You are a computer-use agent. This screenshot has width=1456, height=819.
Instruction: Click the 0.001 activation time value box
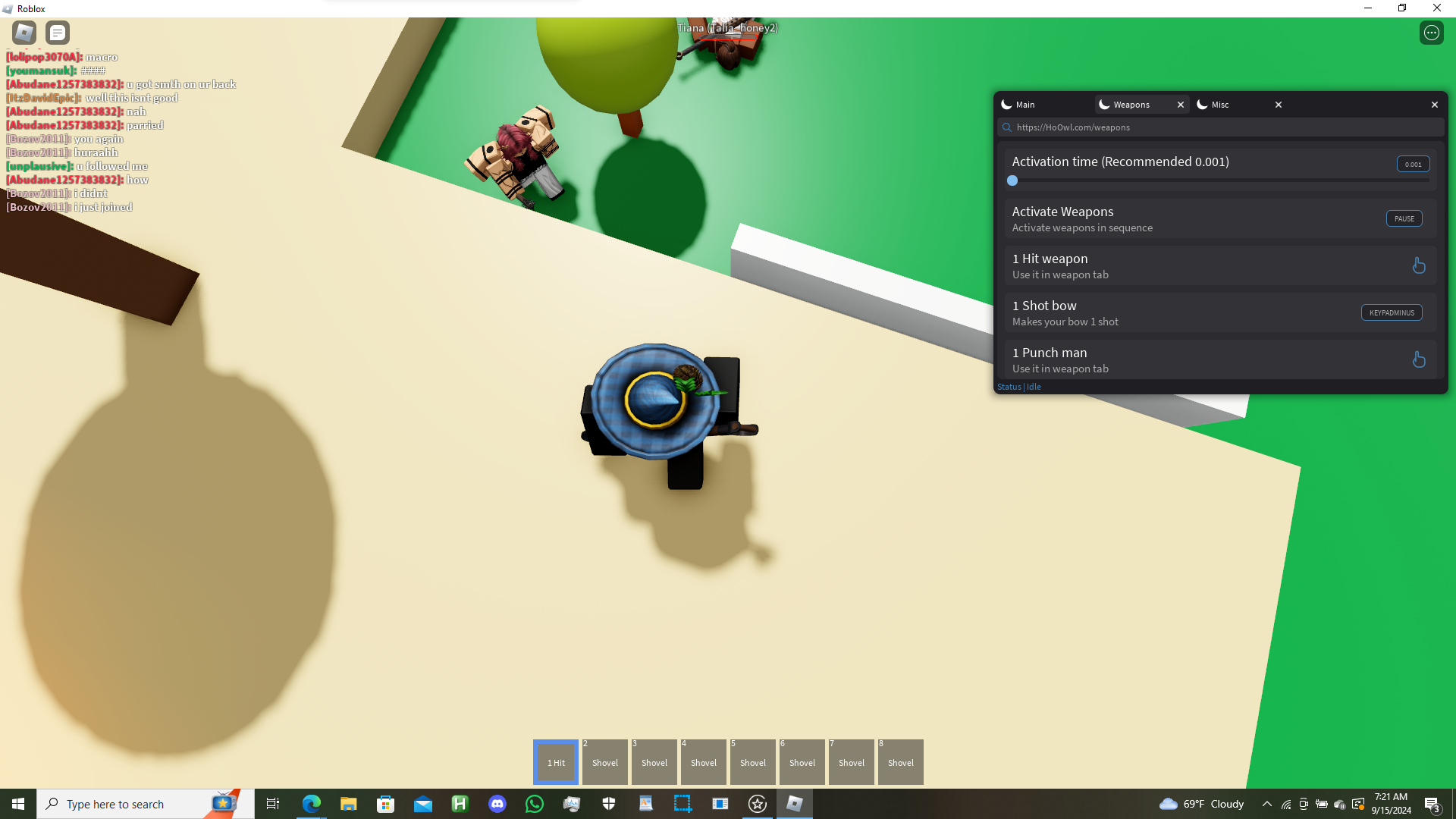click(x=1414, y=164)
